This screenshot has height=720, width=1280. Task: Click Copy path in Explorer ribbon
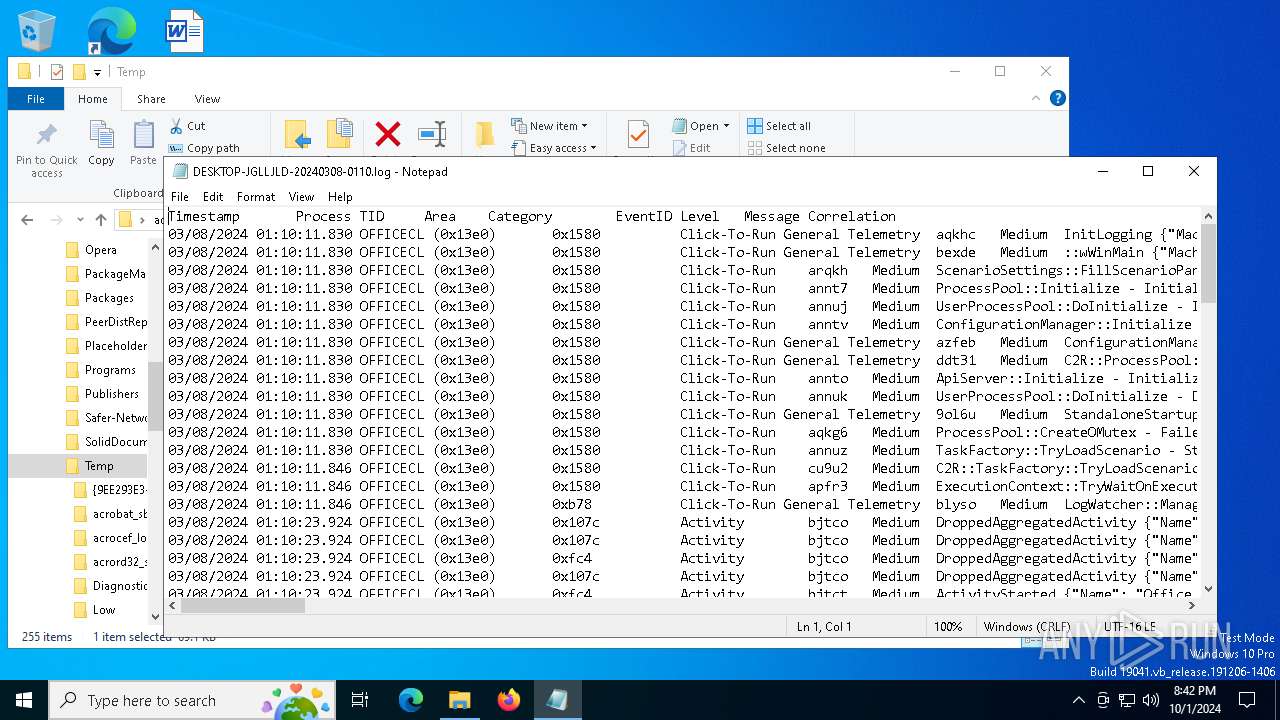click(204, 148)
